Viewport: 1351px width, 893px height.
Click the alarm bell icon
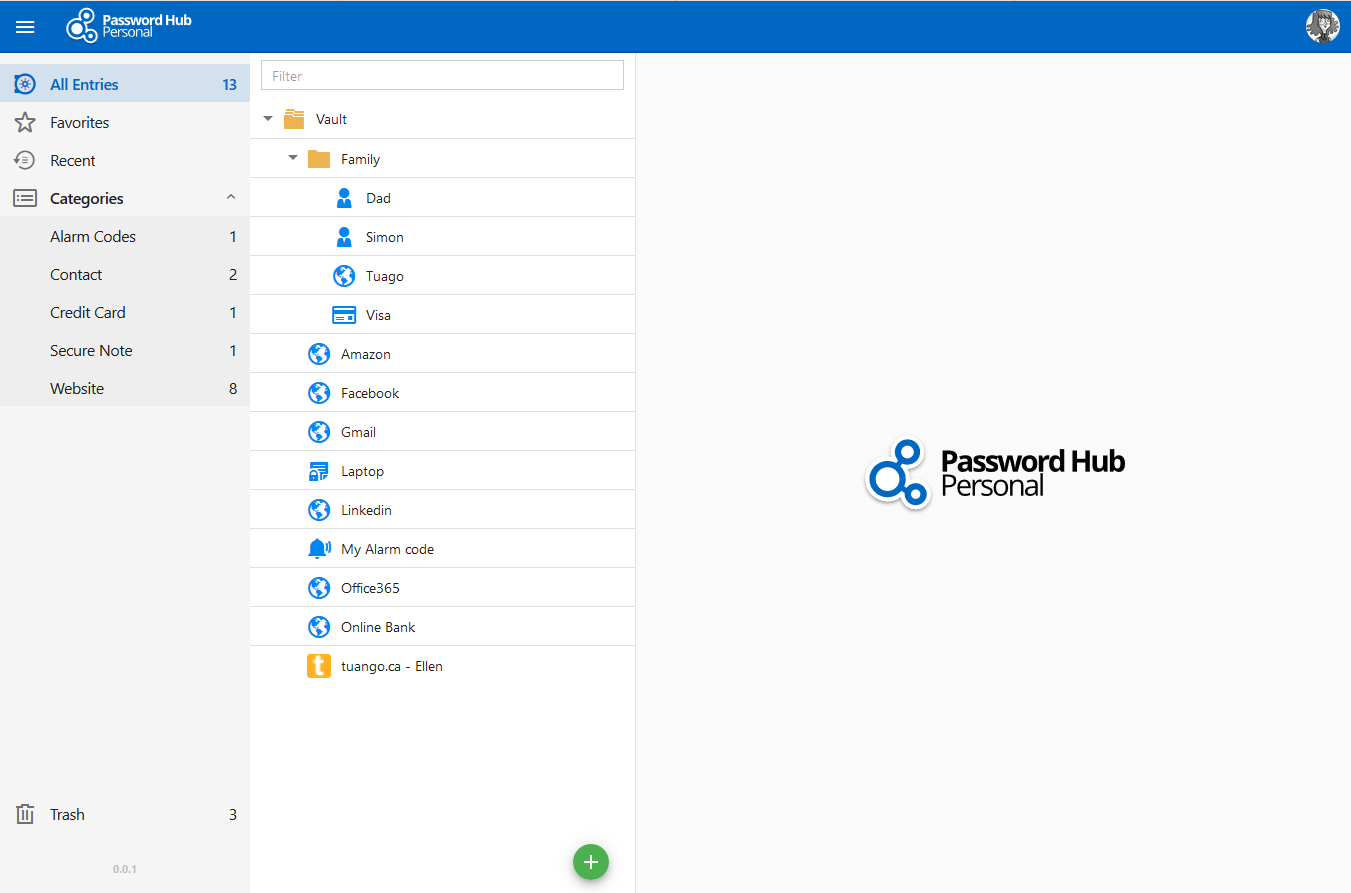coord(319,549)
